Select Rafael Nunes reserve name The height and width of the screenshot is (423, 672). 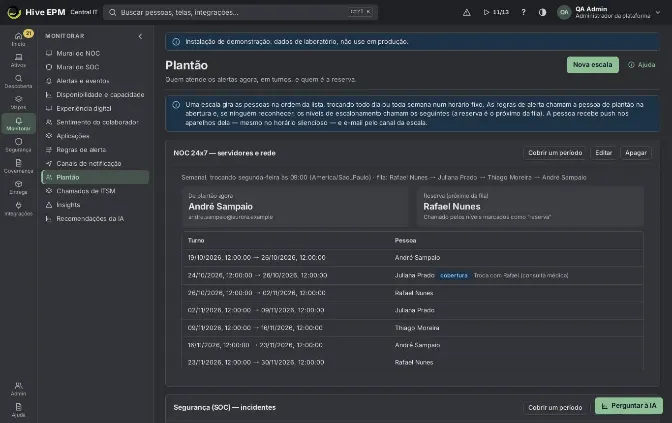pyautogui.click(x=452, y=207)
